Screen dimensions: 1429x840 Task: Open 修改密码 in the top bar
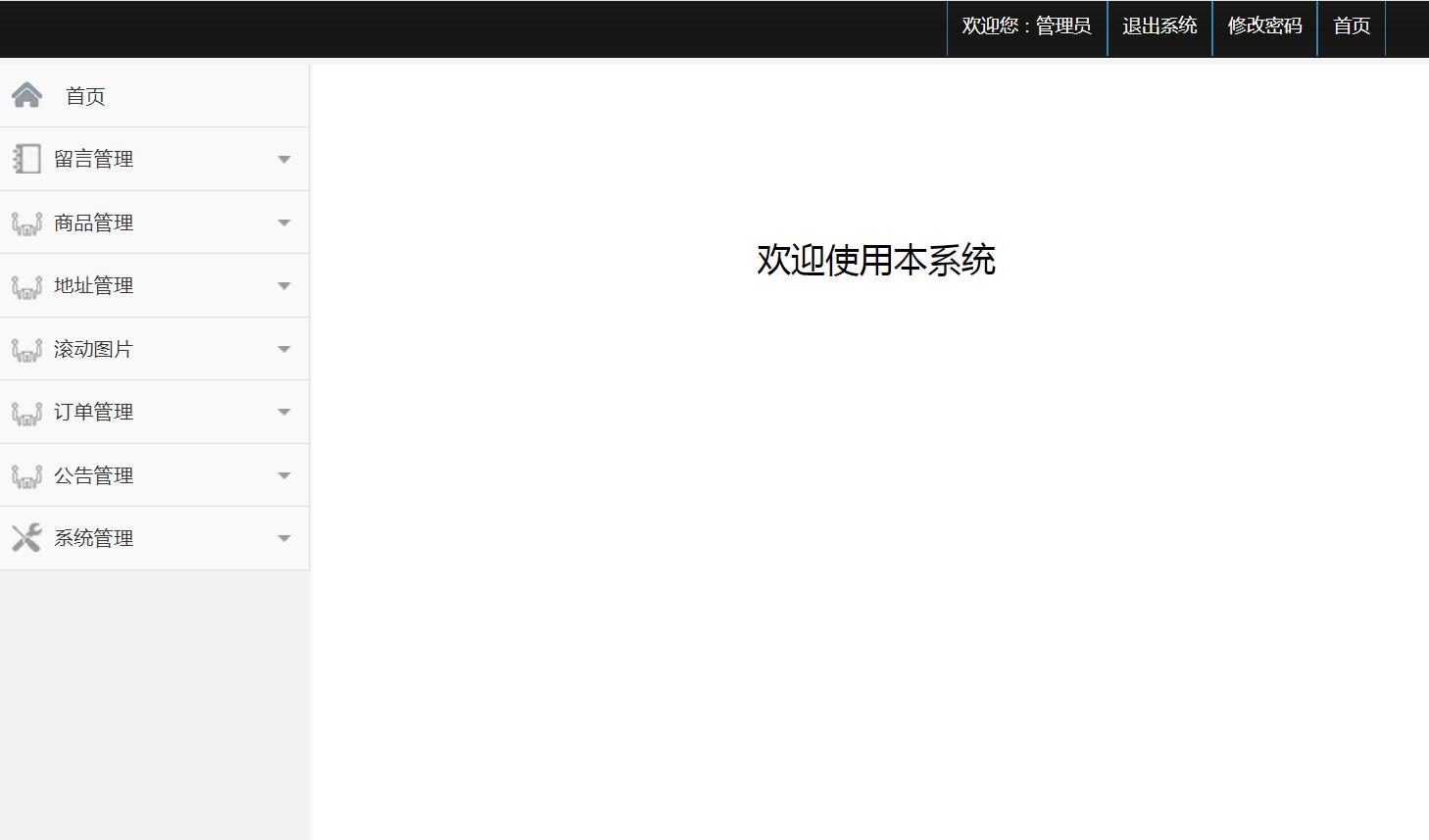(x=1264, y=26)
